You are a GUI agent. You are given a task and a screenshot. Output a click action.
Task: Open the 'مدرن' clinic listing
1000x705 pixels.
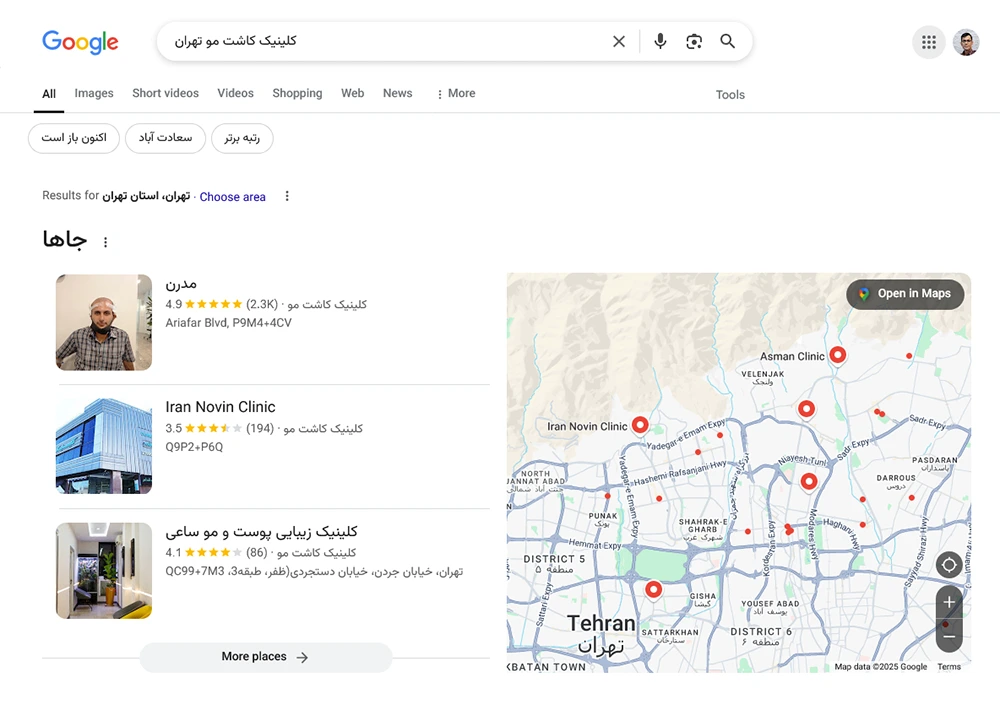point(181,284)
